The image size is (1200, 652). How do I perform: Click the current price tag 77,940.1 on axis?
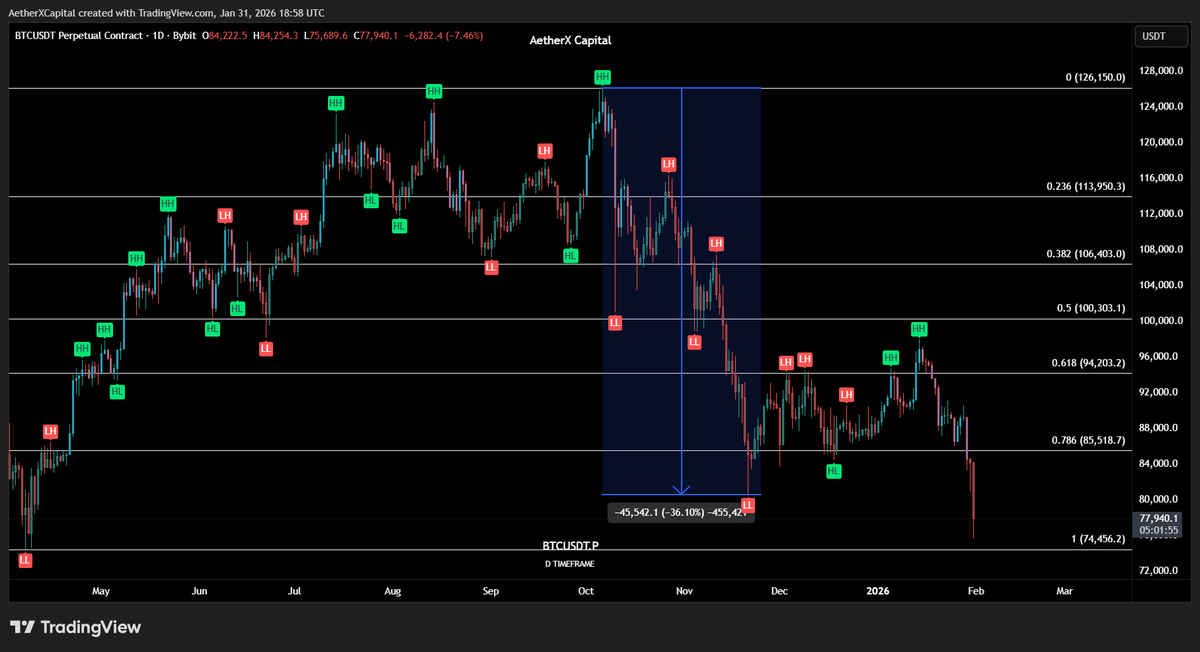tap(1160, 518)
